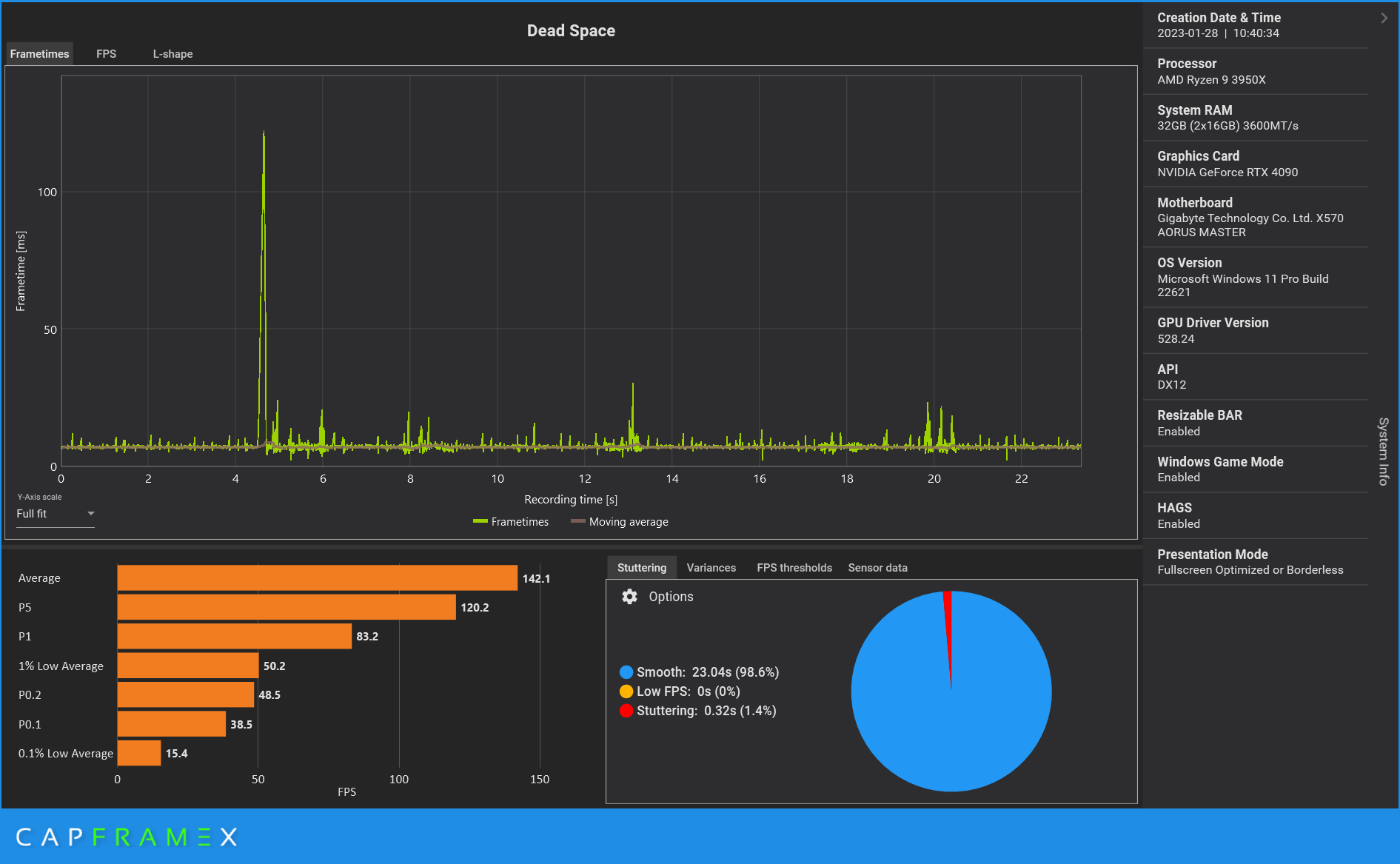Click the Resizable BAR Enabled entry

(1199, 423)
